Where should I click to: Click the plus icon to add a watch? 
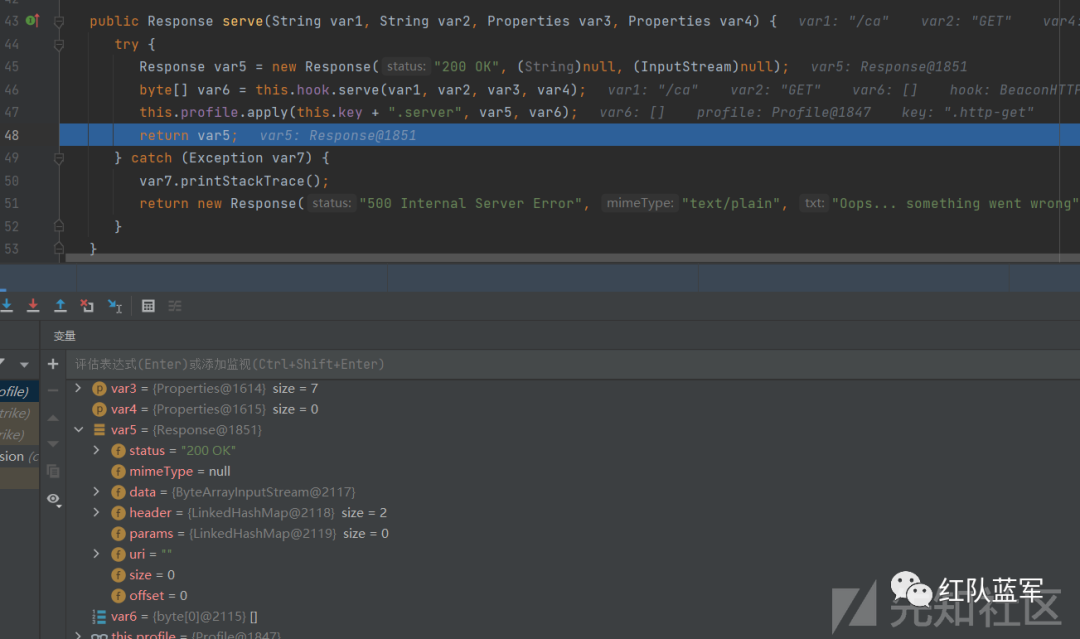tap(53, 364)
